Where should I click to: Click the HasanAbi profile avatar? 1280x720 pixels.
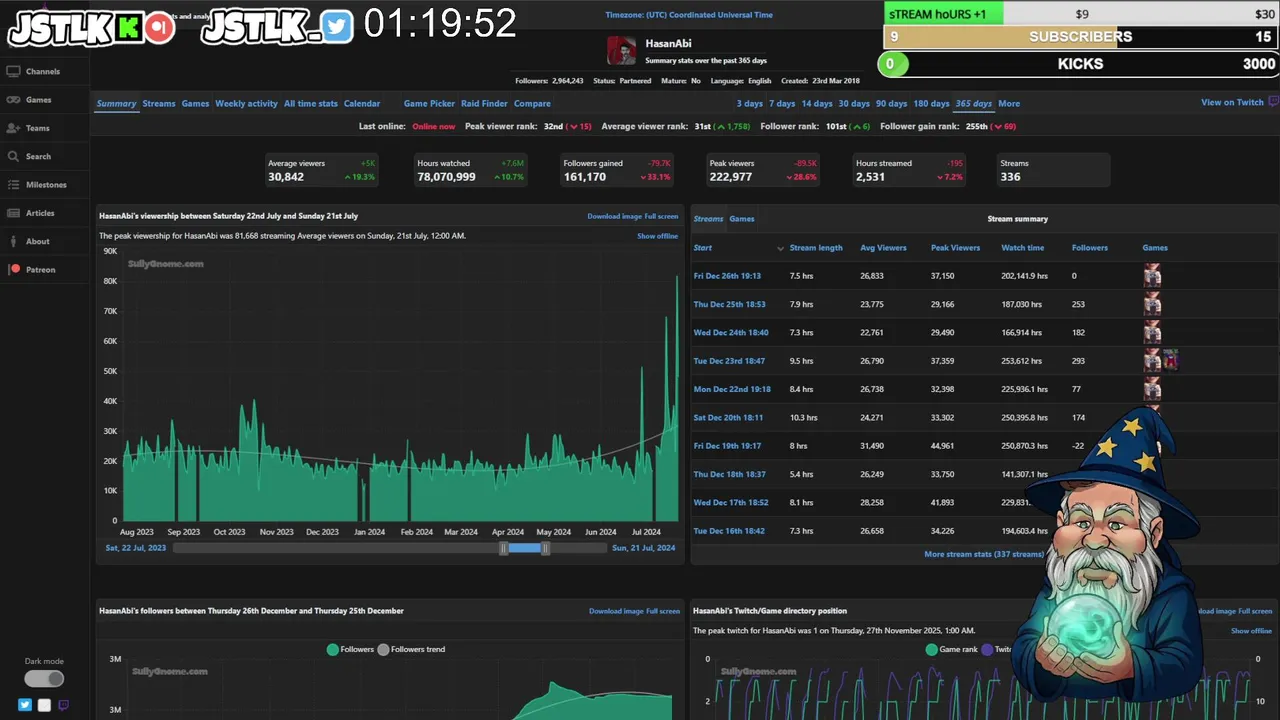point(621,51)
